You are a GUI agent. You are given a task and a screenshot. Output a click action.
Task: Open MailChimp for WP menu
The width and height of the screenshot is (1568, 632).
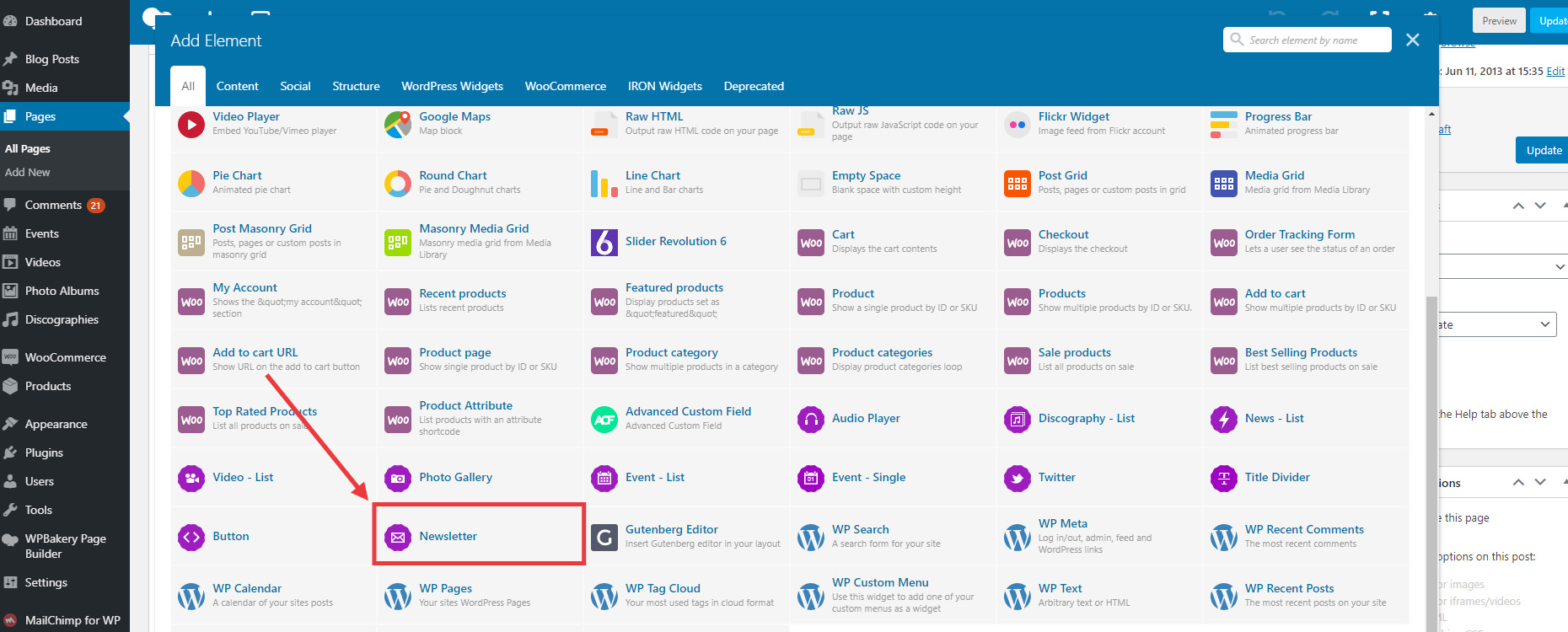(x=72, y=620)
